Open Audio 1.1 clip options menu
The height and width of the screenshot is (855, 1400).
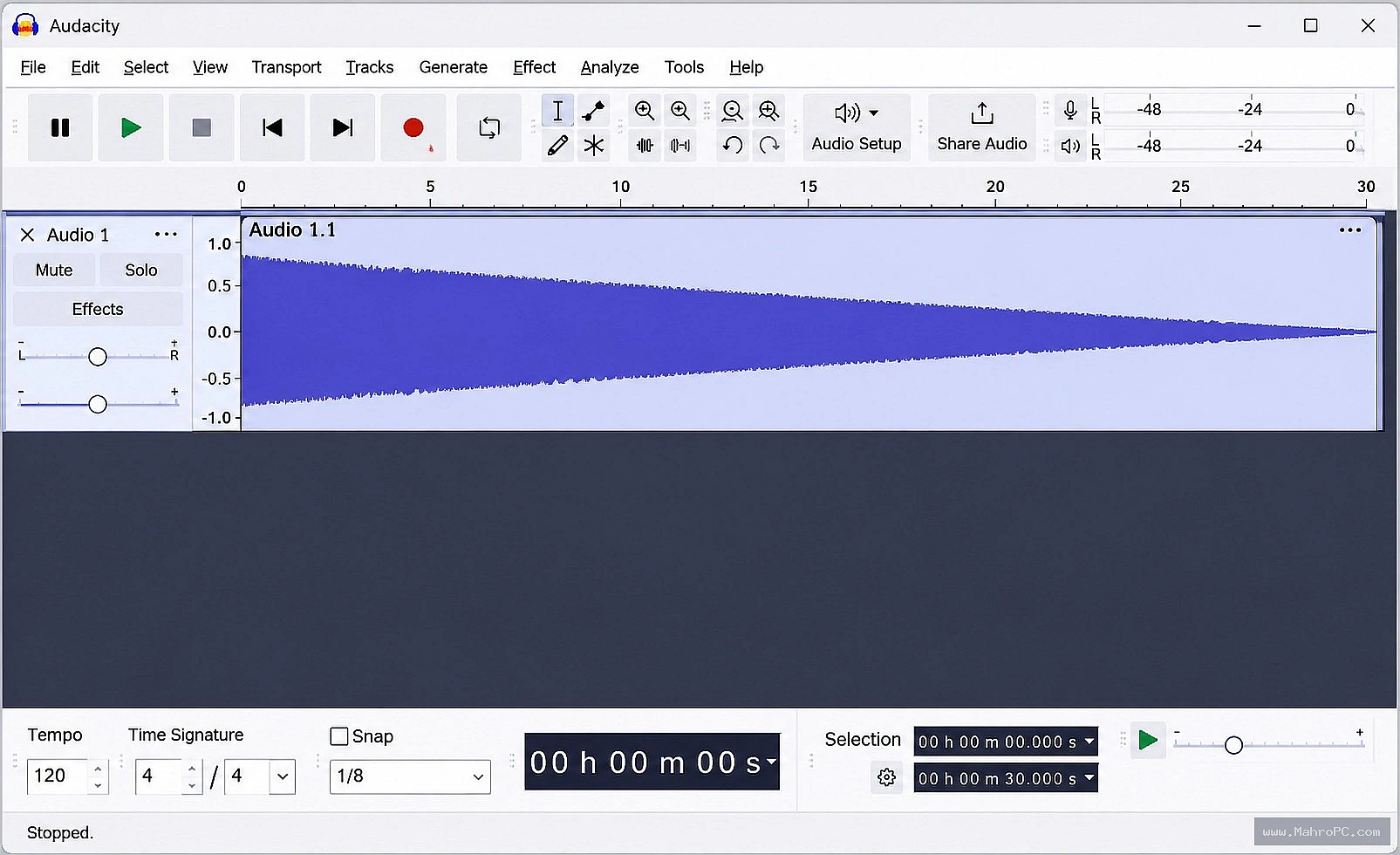point(1350,230)
